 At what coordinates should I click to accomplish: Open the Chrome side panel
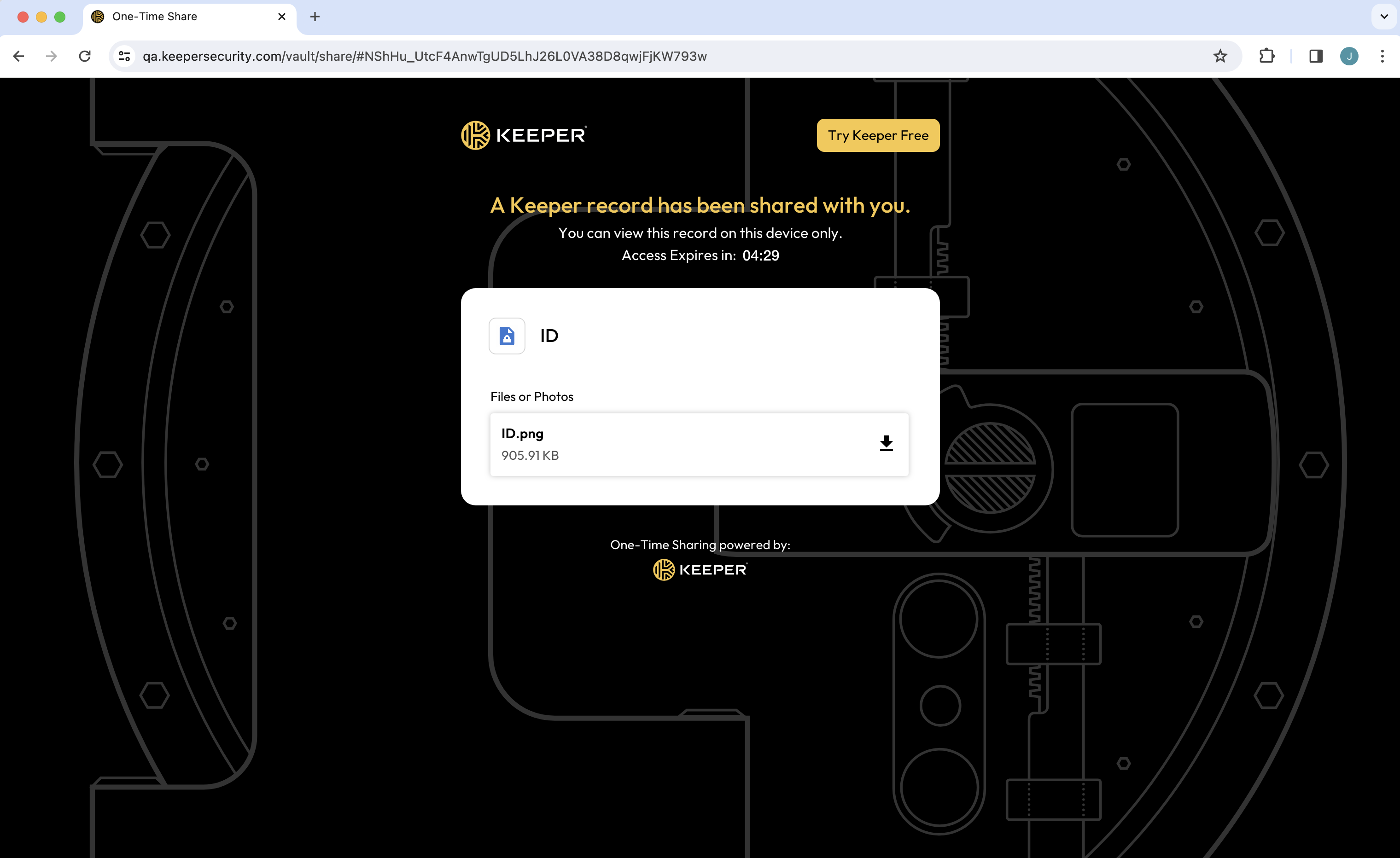pos(1316,56)
